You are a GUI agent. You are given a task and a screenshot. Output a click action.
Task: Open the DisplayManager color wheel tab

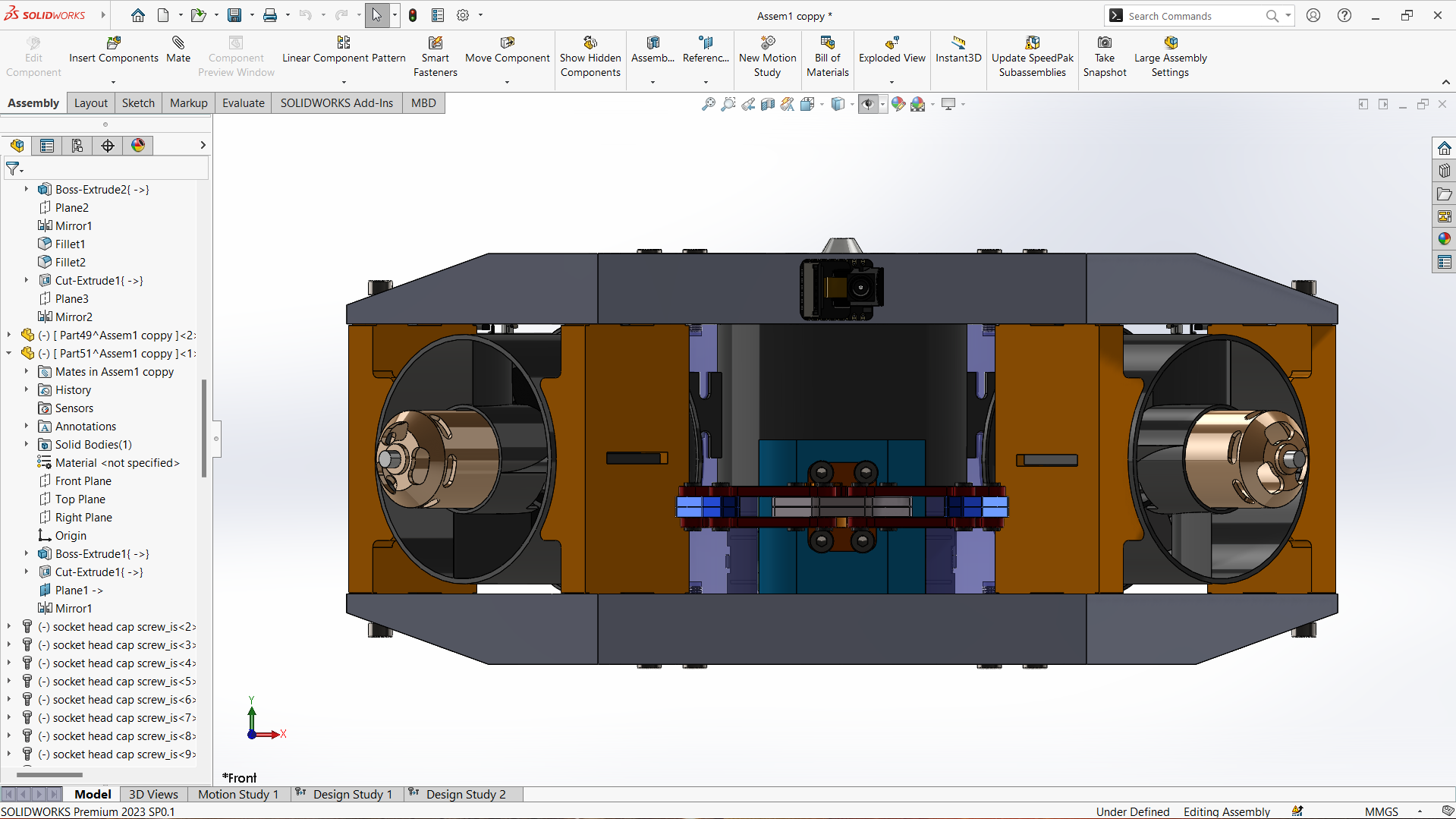pos(138,146)
